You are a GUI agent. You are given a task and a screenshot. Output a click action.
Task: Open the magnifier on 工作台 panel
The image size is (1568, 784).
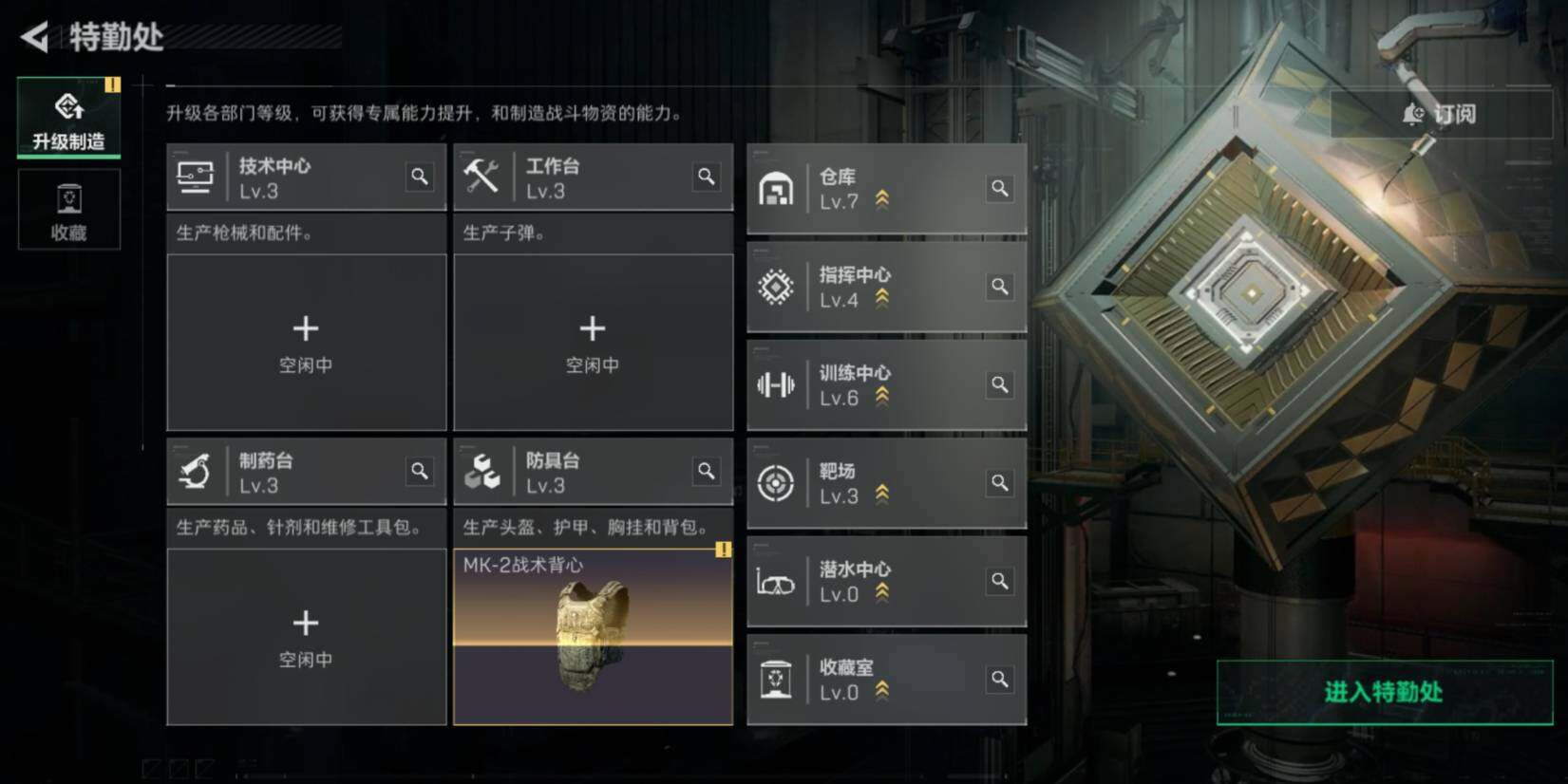click(x=706, y=177)
